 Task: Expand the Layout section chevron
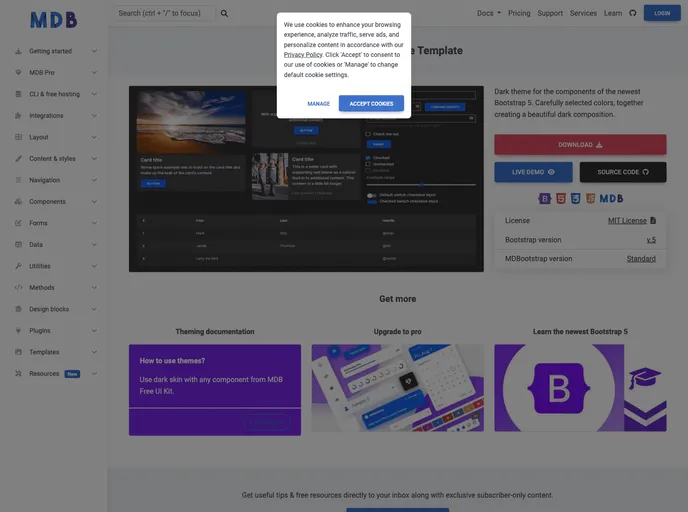pos(94,137)
